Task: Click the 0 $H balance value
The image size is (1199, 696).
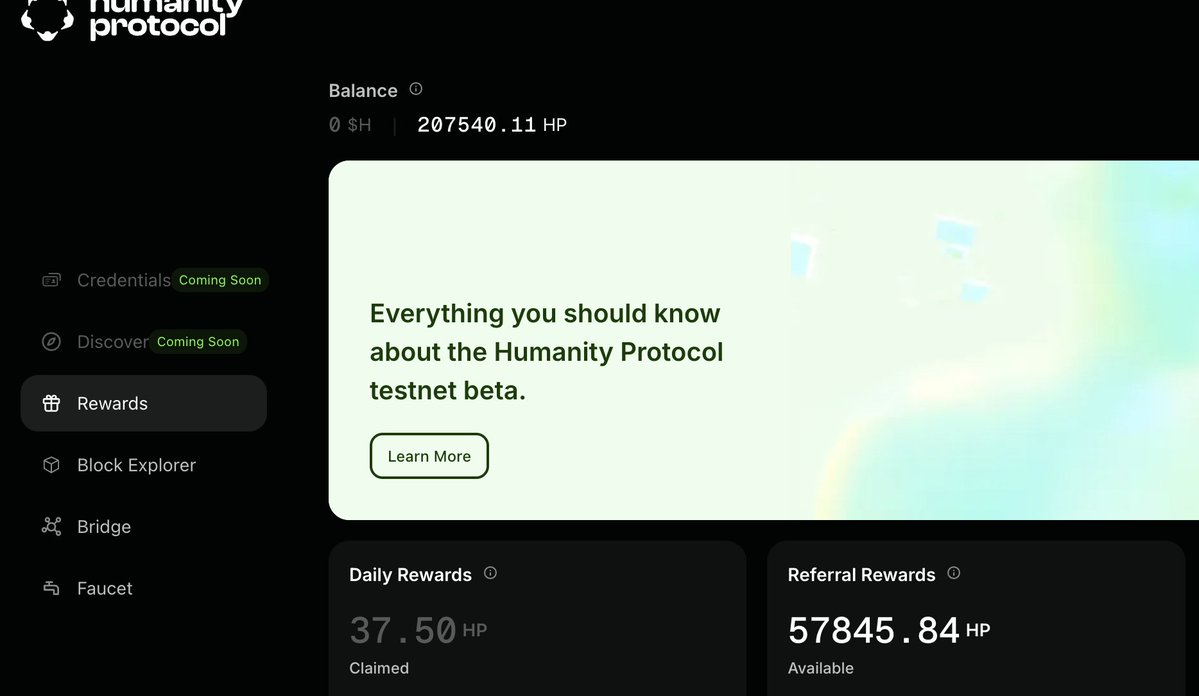Action: (x=350, y=125)
